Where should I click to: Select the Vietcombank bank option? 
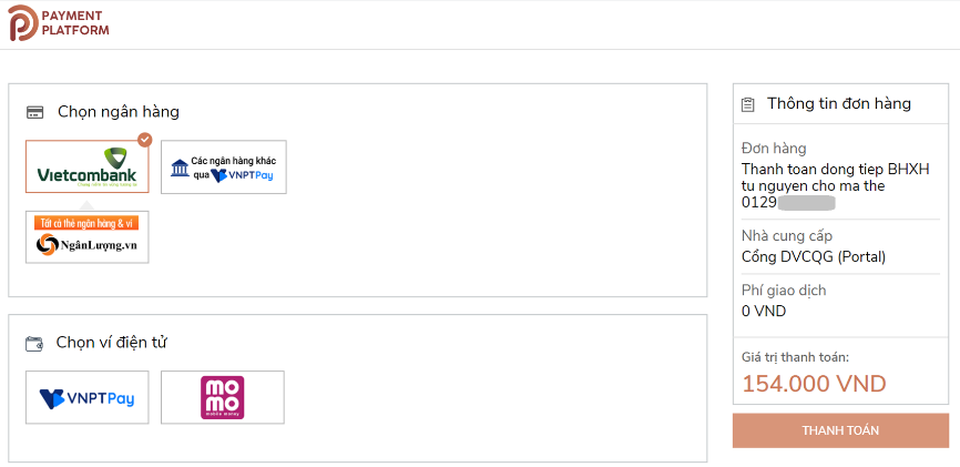pyautogui.click(x=87, y=166)
